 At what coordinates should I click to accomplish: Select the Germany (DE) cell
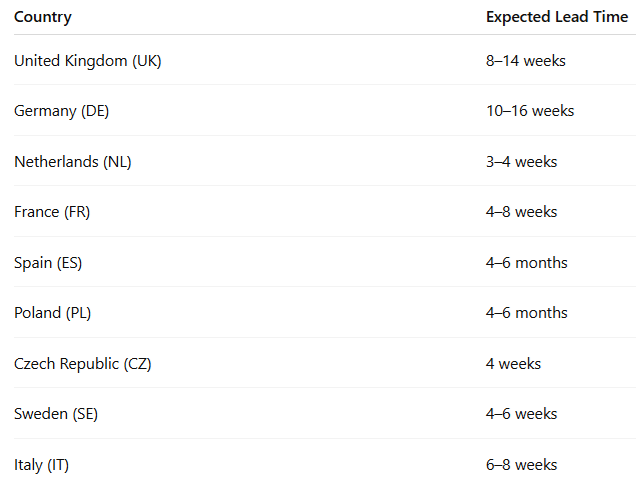click(x=62, y=111)
